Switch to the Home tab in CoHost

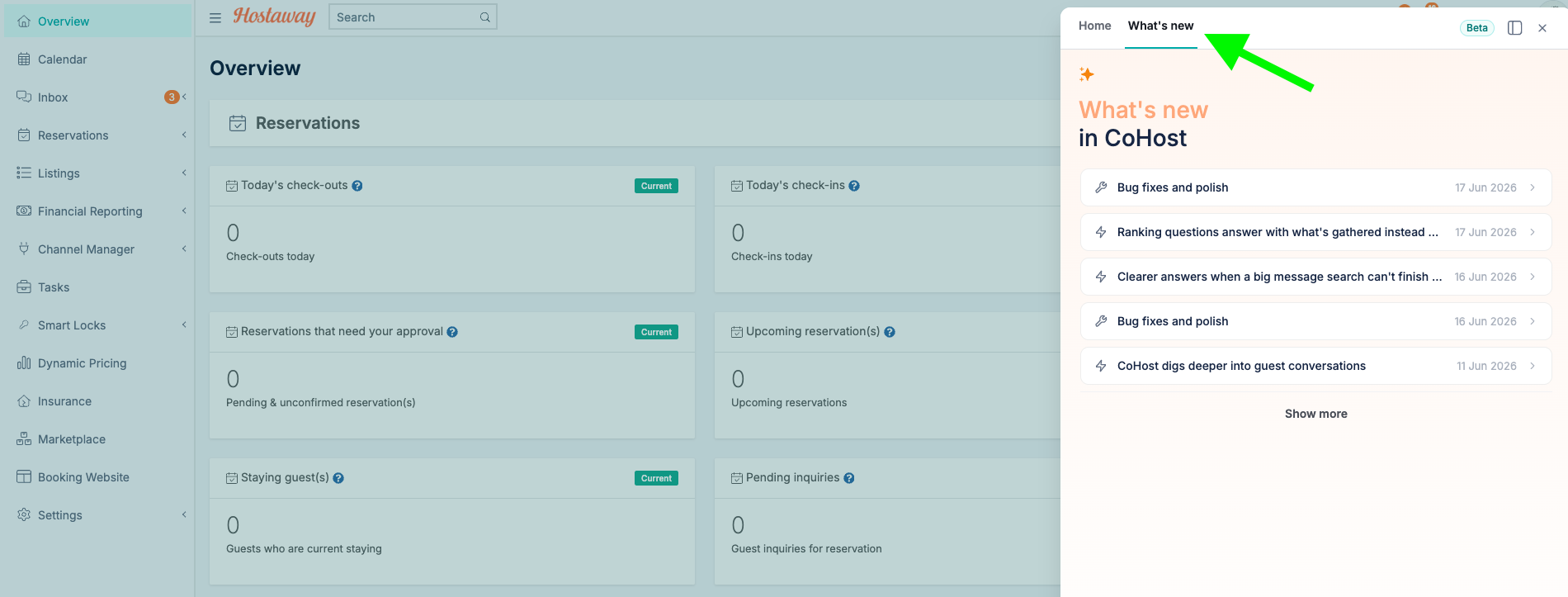click(x=1095, y=26)
